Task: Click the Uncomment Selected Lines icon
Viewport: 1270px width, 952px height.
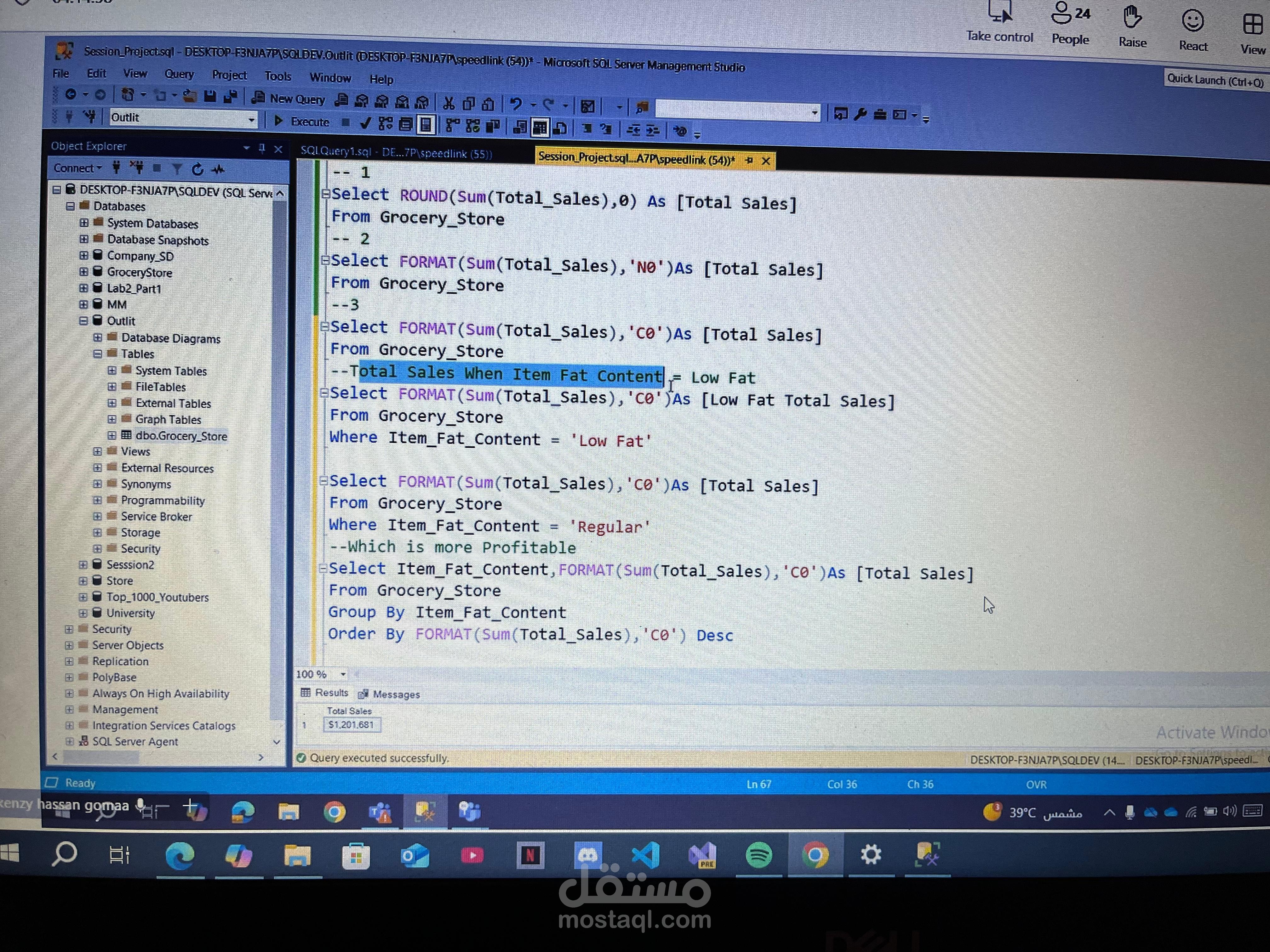Action: tap(606, 130)
